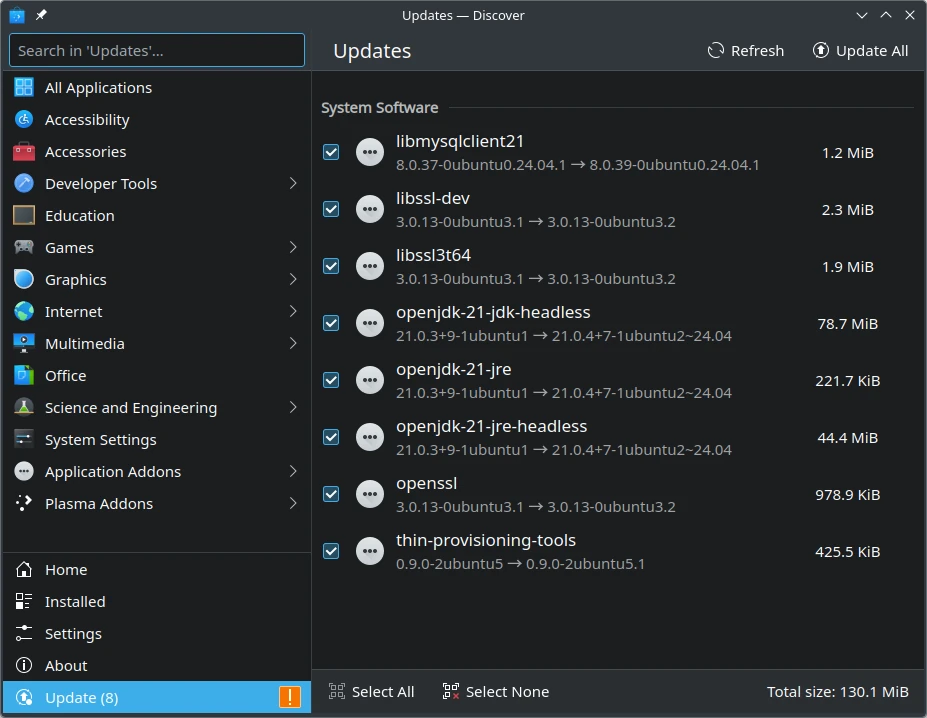Click the All Applications grid icon
This screenshot has width=927, height=718.
tap(24, 88)
